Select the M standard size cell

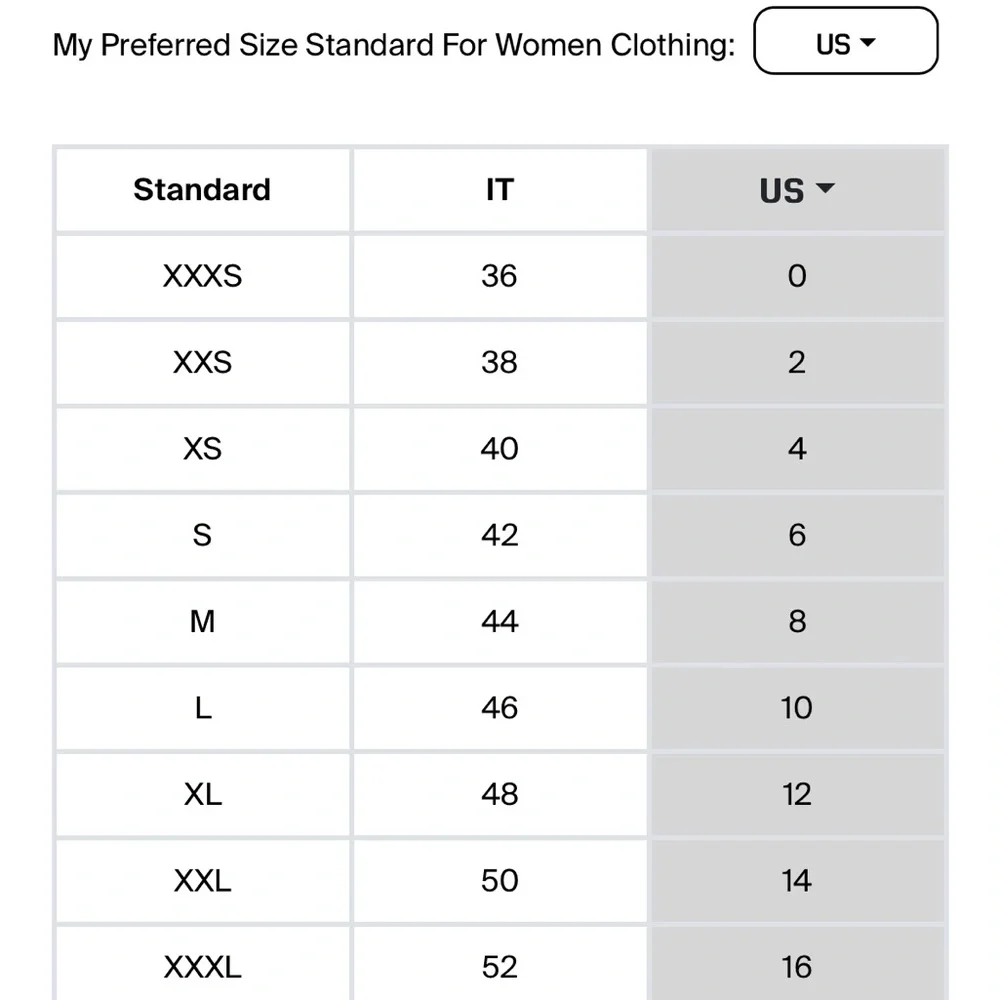tap(202, 622)
